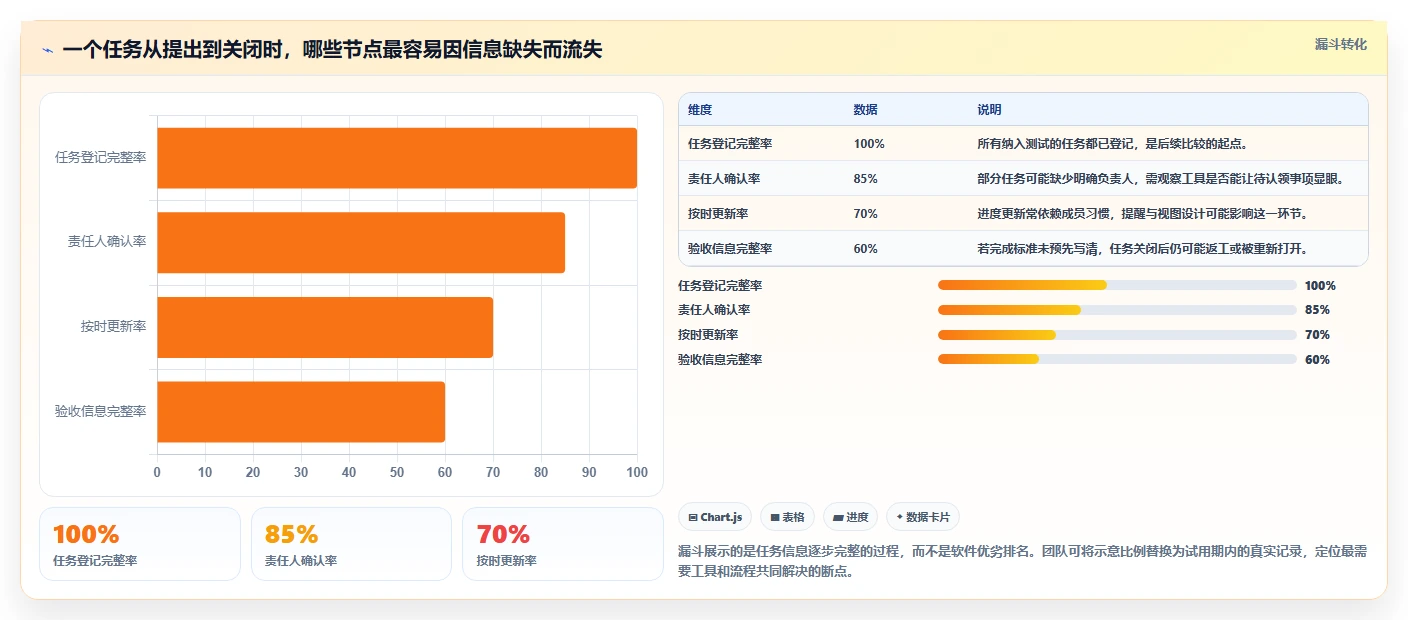This screenshot has height=620, width=1408.
Task: Click the 任务登记完整率 bar in the chart
Action: 397,158
